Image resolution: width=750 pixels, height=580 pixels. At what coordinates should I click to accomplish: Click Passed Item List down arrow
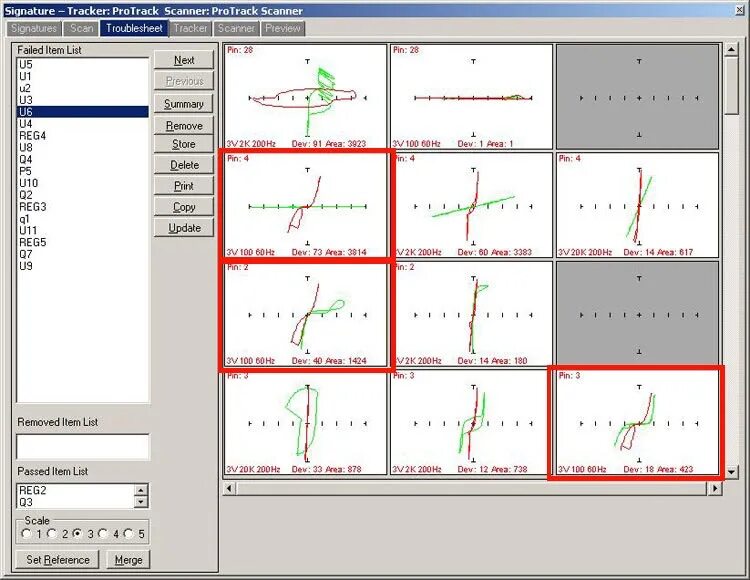tap(141, 502)
